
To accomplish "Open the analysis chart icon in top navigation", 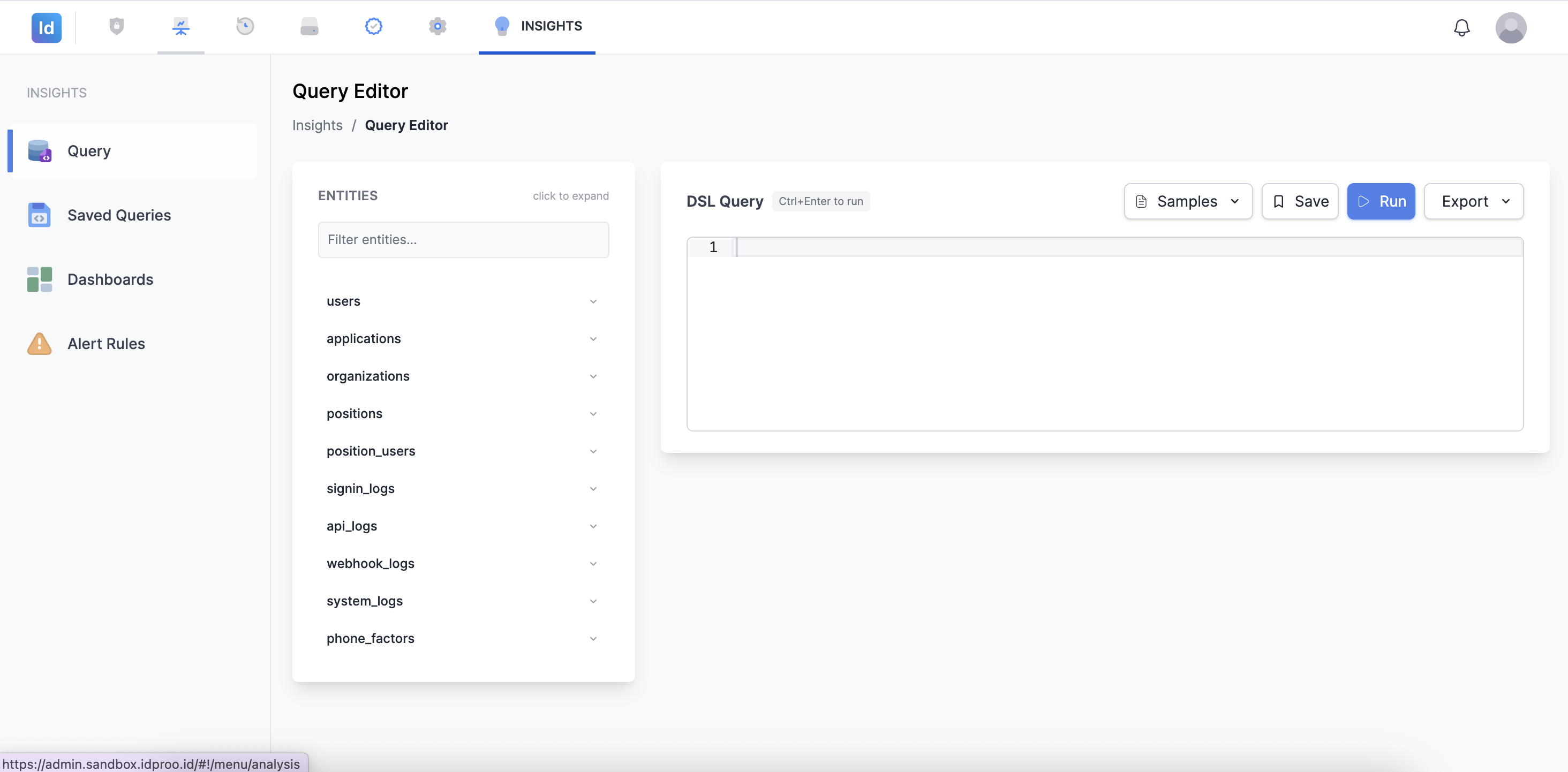I will [181, 26].
